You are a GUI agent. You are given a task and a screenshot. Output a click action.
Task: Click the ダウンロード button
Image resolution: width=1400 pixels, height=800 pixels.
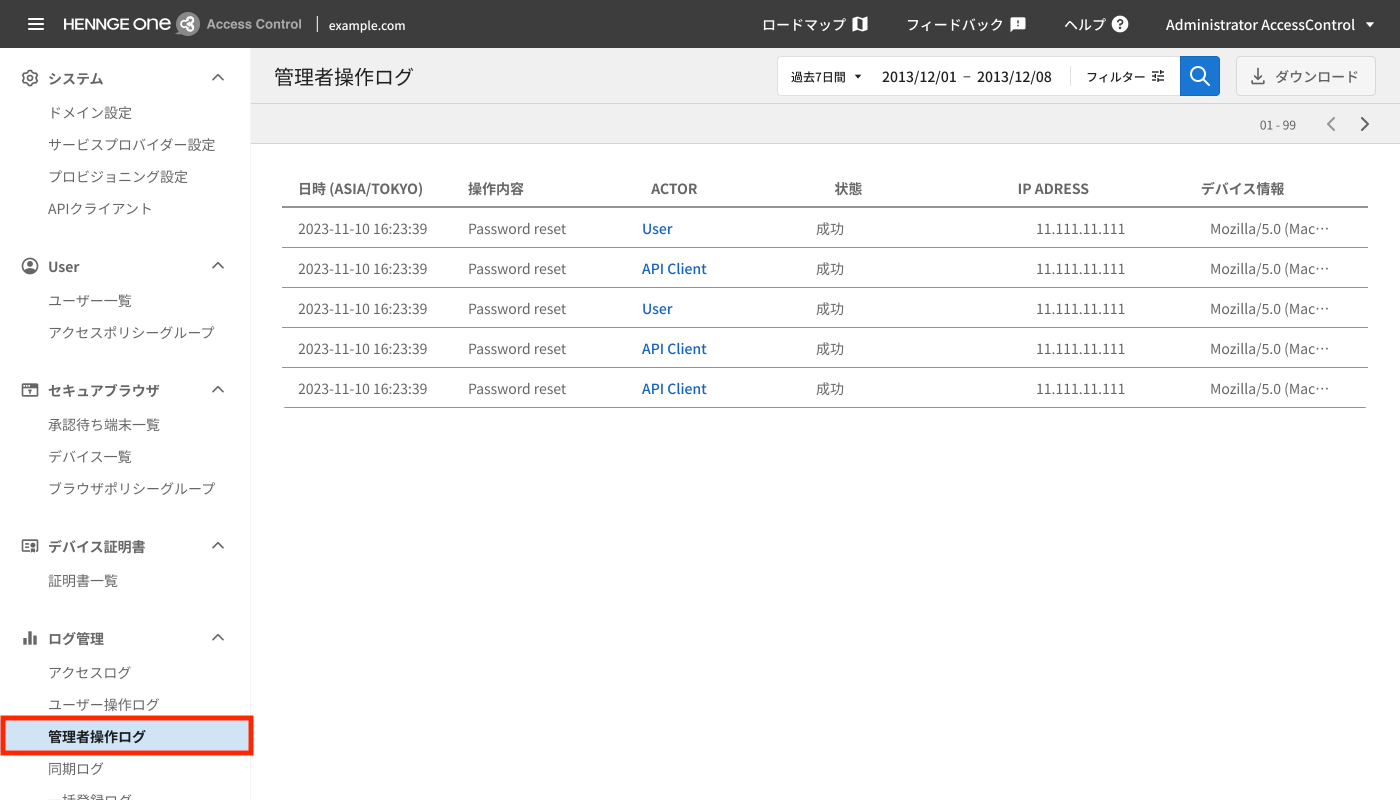click(x=1306, y=76)
